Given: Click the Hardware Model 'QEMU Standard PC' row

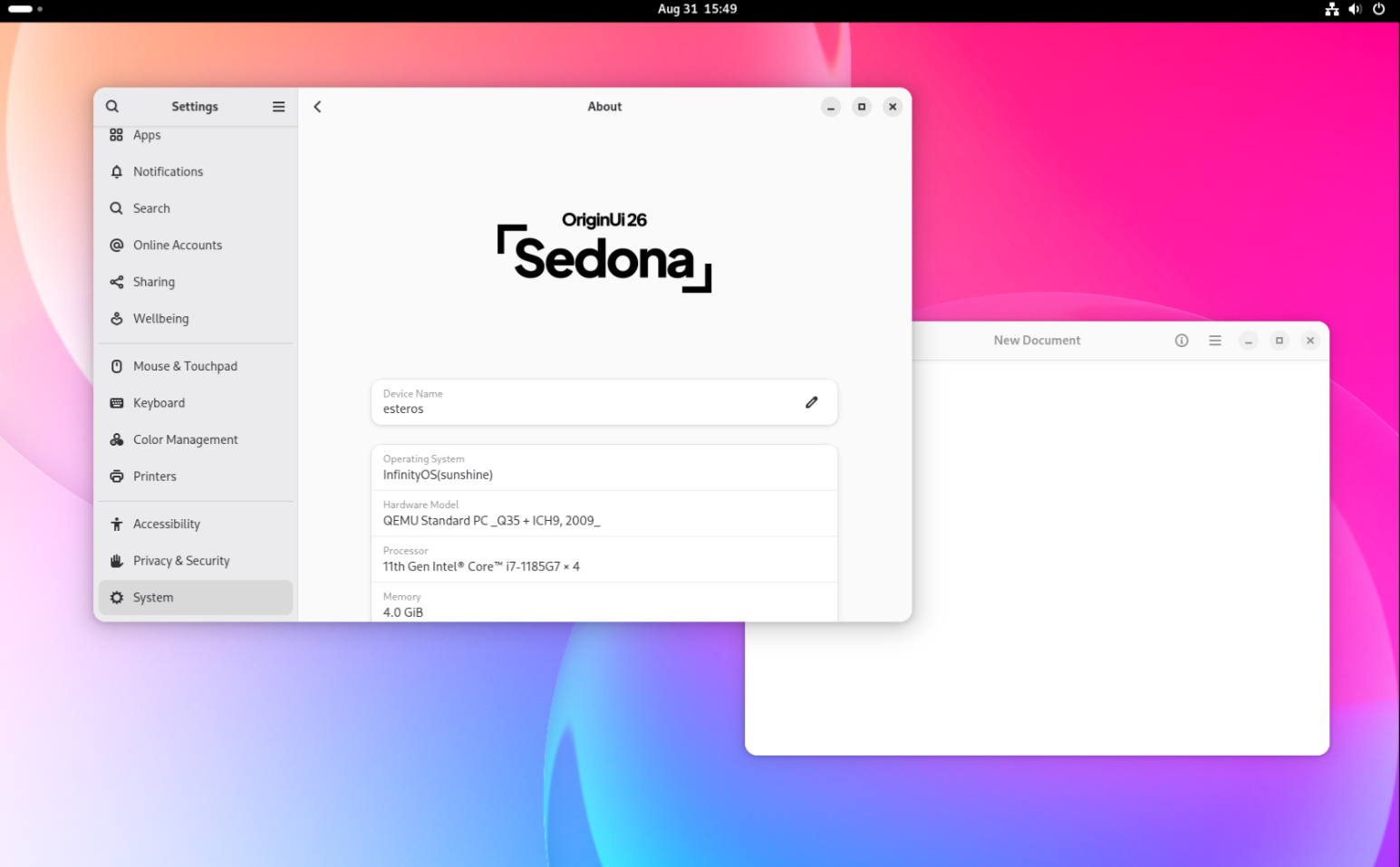Looking at the screenshot, I should (x=604, y=514).
